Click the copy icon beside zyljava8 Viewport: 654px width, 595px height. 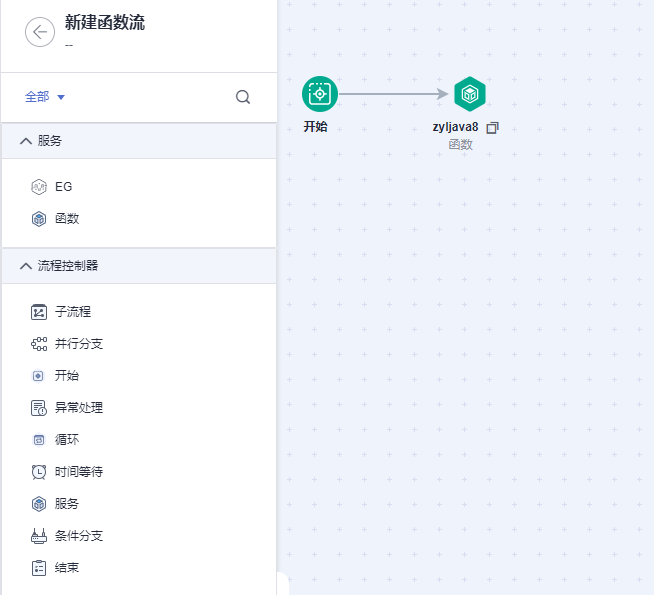(492, 128)
